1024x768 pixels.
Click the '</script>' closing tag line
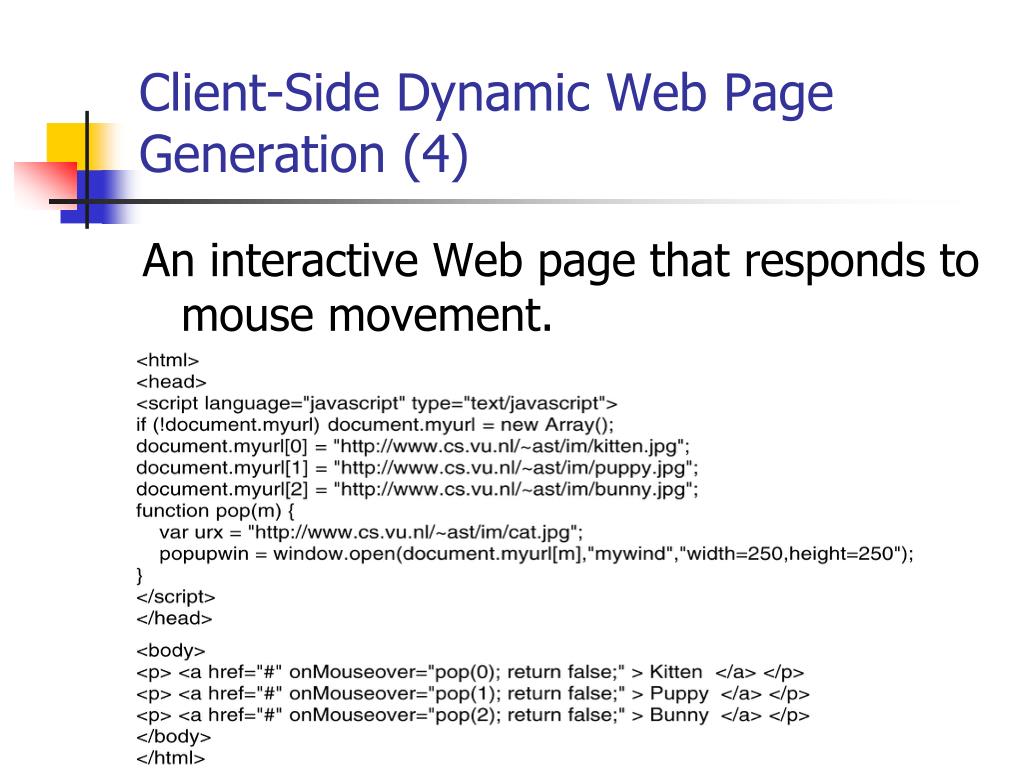coord(176,597)
